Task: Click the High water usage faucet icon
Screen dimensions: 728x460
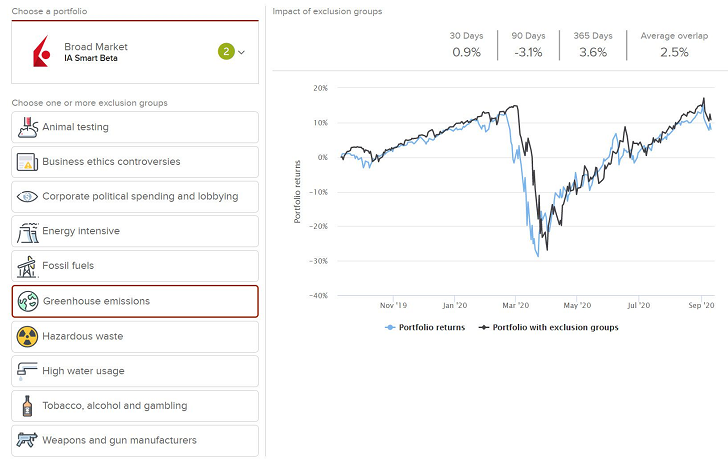Action: point(27,371)
